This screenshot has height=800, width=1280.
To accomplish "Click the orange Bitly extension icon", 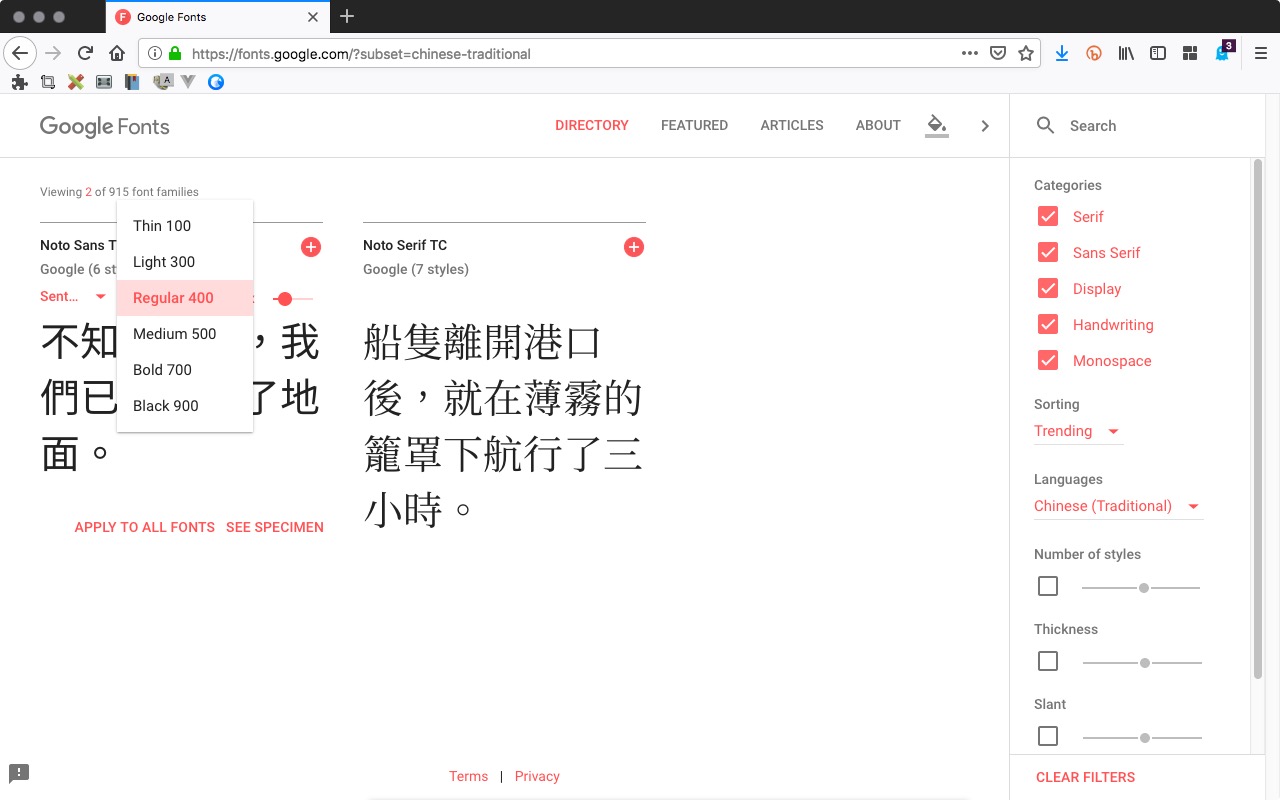I will (x=1094, y=54).
